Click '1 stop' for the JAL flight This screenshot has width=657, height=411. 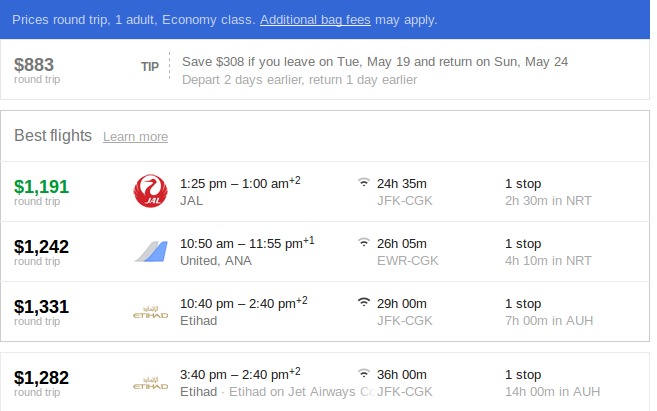[523, 183]
